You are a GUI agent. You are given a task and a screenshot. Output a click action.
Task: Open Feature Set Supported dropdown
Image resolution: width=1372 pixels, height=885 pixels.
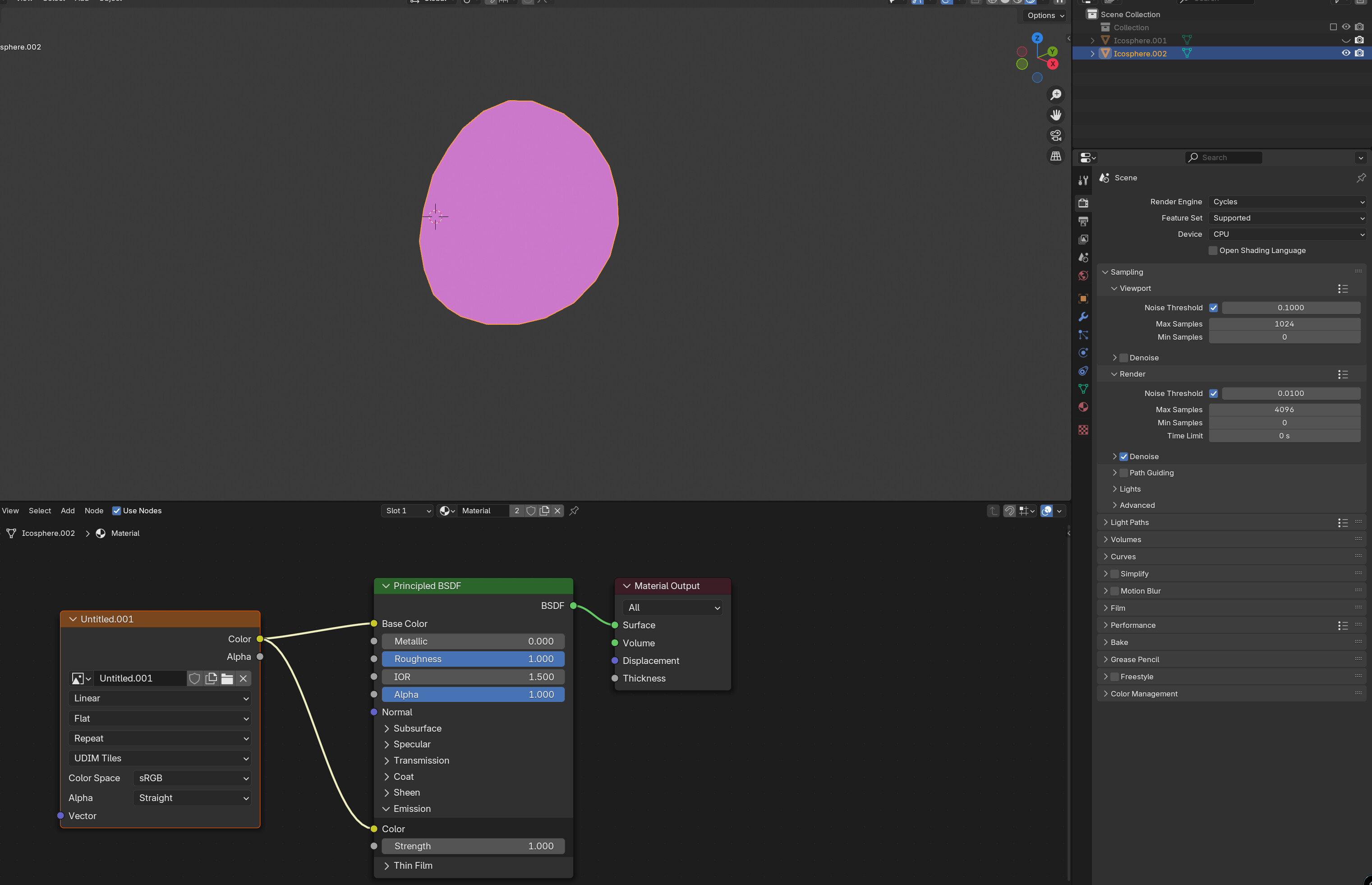tap(1288, 218)
